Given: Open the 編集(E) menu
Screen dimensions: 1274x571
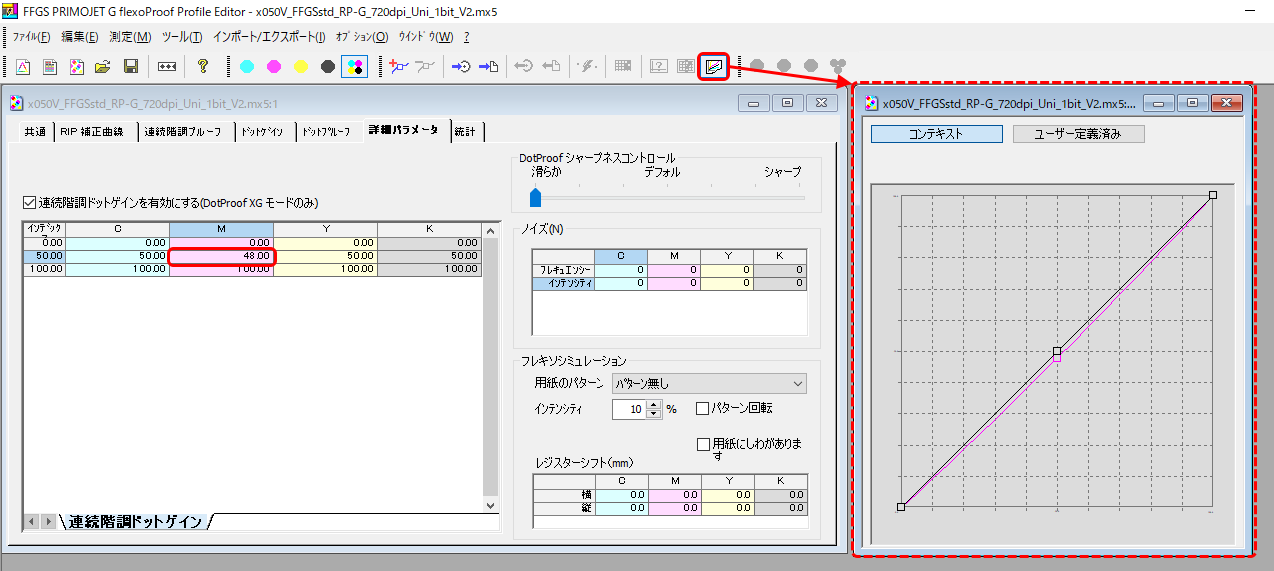Looking at the screenshot, I should (80, 37).
